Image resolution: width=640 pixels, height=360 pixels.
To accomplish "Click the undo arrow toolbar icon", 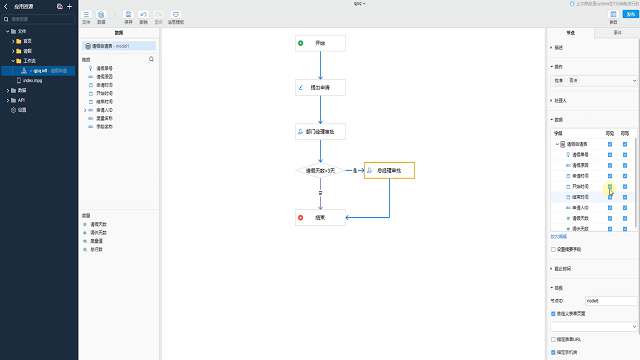I will [x=143, y=15].
